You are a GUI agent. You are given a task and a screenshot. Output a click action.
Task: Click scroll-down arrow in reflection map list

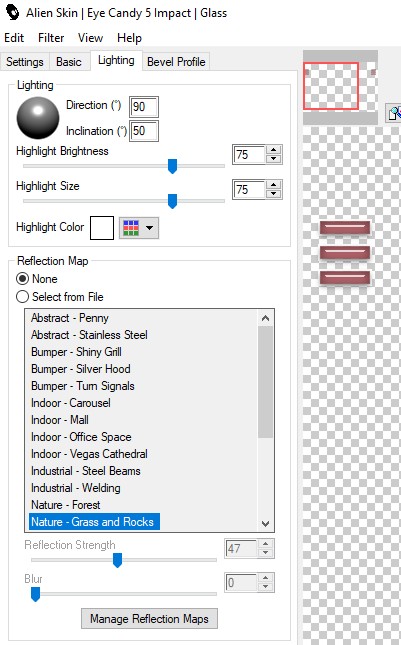point(265,524)
